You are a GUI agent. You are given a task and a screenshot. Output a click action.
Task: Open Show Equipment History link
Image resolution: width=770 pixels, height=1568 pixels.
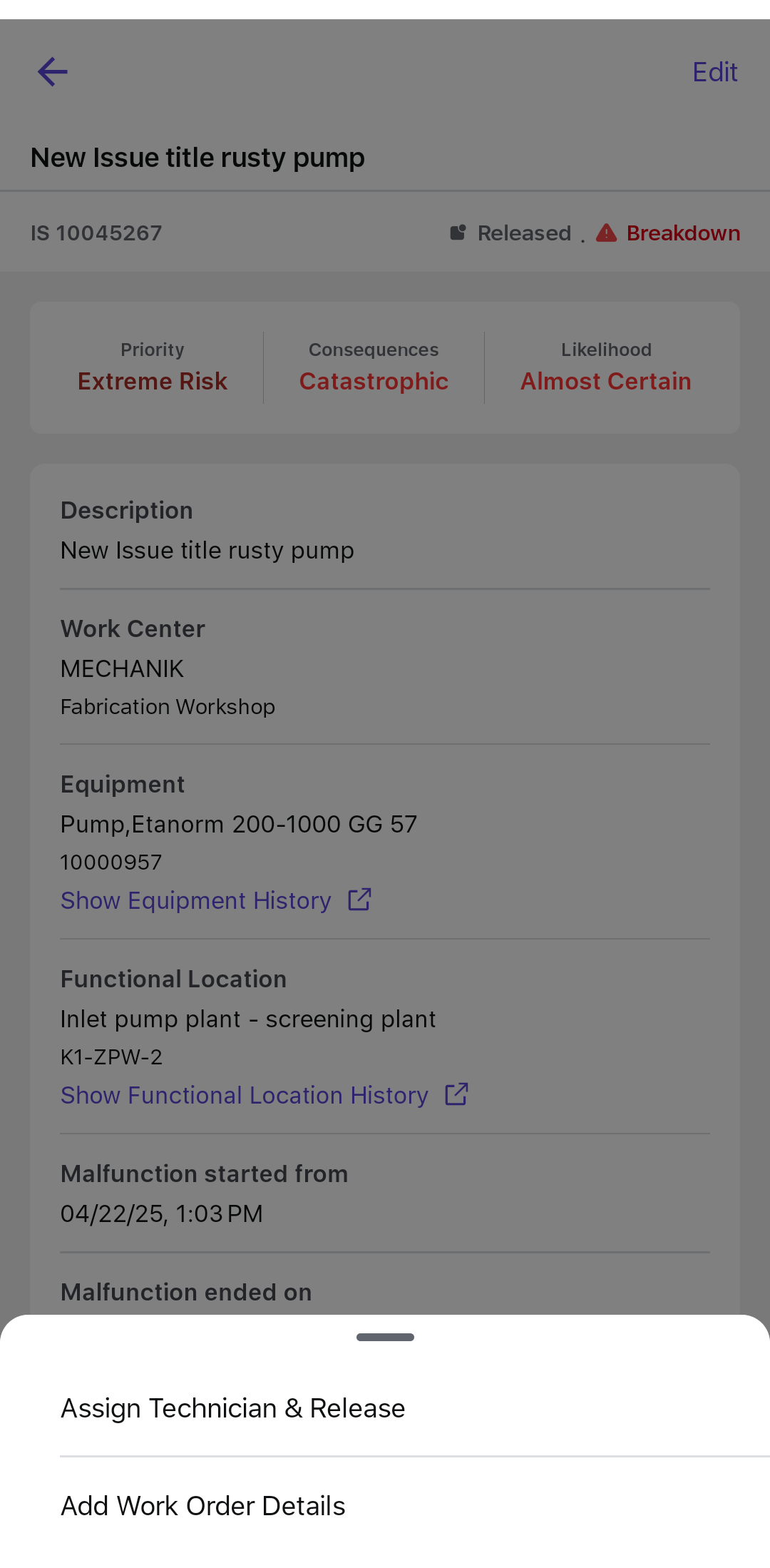(196, 900)
